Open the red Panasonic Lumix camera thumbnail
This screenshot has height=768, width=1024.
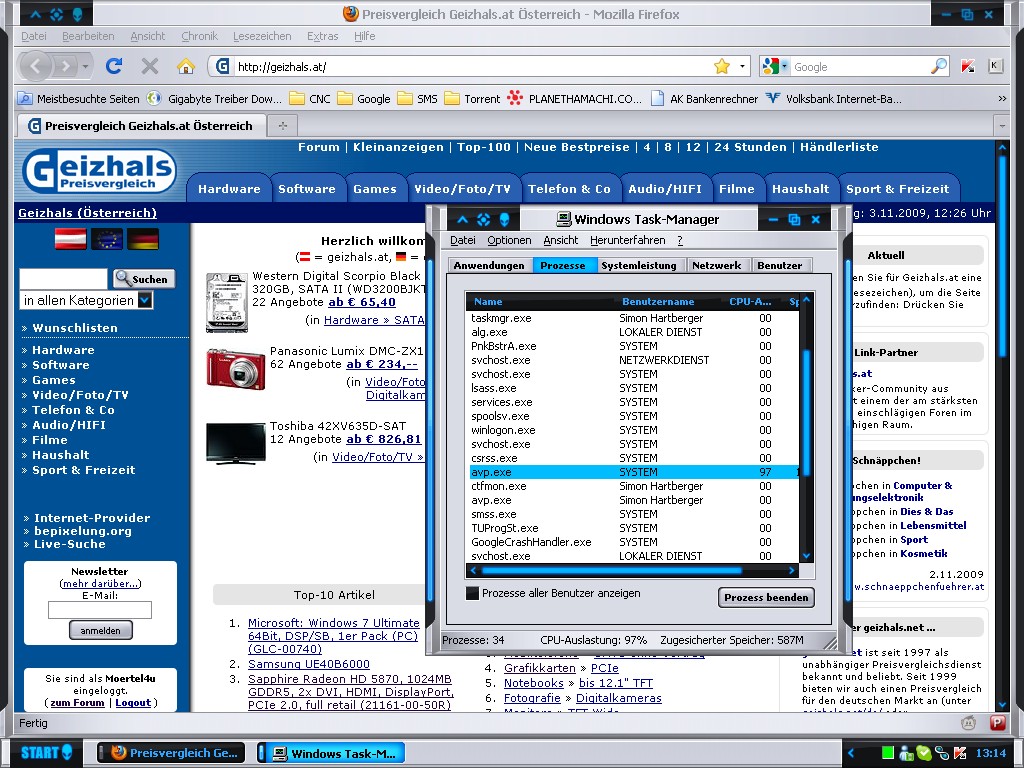236,369
